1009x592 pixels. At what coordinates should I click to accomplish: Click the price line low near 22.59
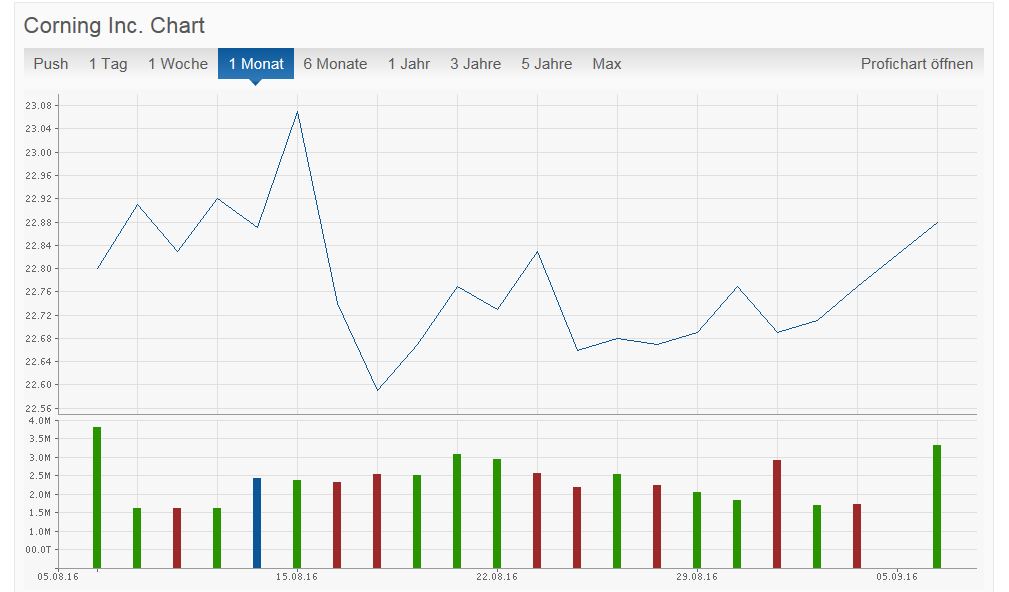377,390
